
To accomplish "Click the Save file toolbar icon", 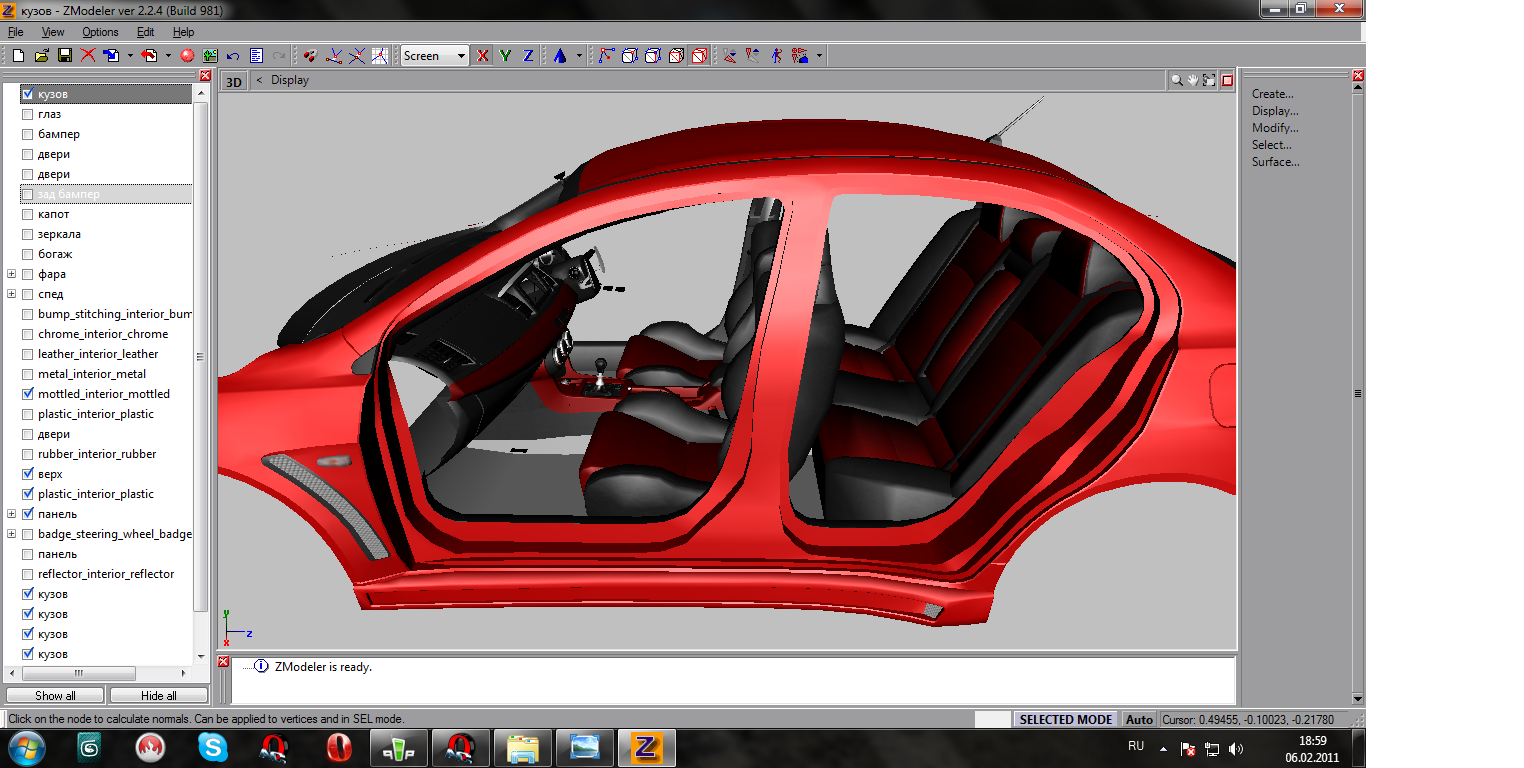I will 64,56.
